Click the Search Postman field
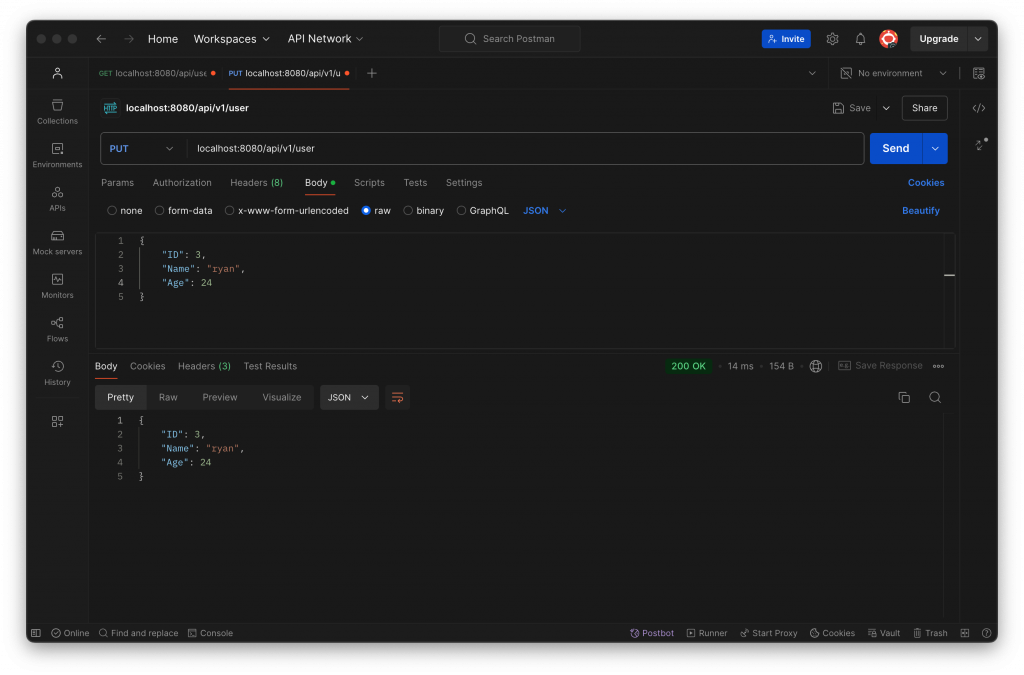 pyautogui.click(x=509, y=39)
